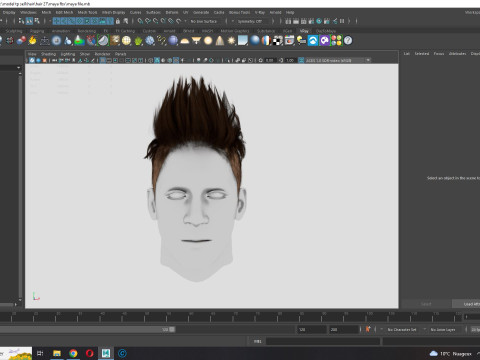Switch to the FX Caching shelf tab
480x360 pixels.
125,31
